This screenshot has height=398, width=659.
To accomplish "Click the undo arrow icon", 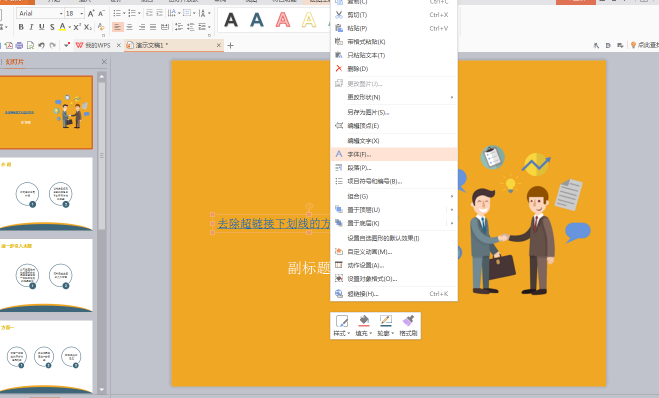I will tap(41, 45).
